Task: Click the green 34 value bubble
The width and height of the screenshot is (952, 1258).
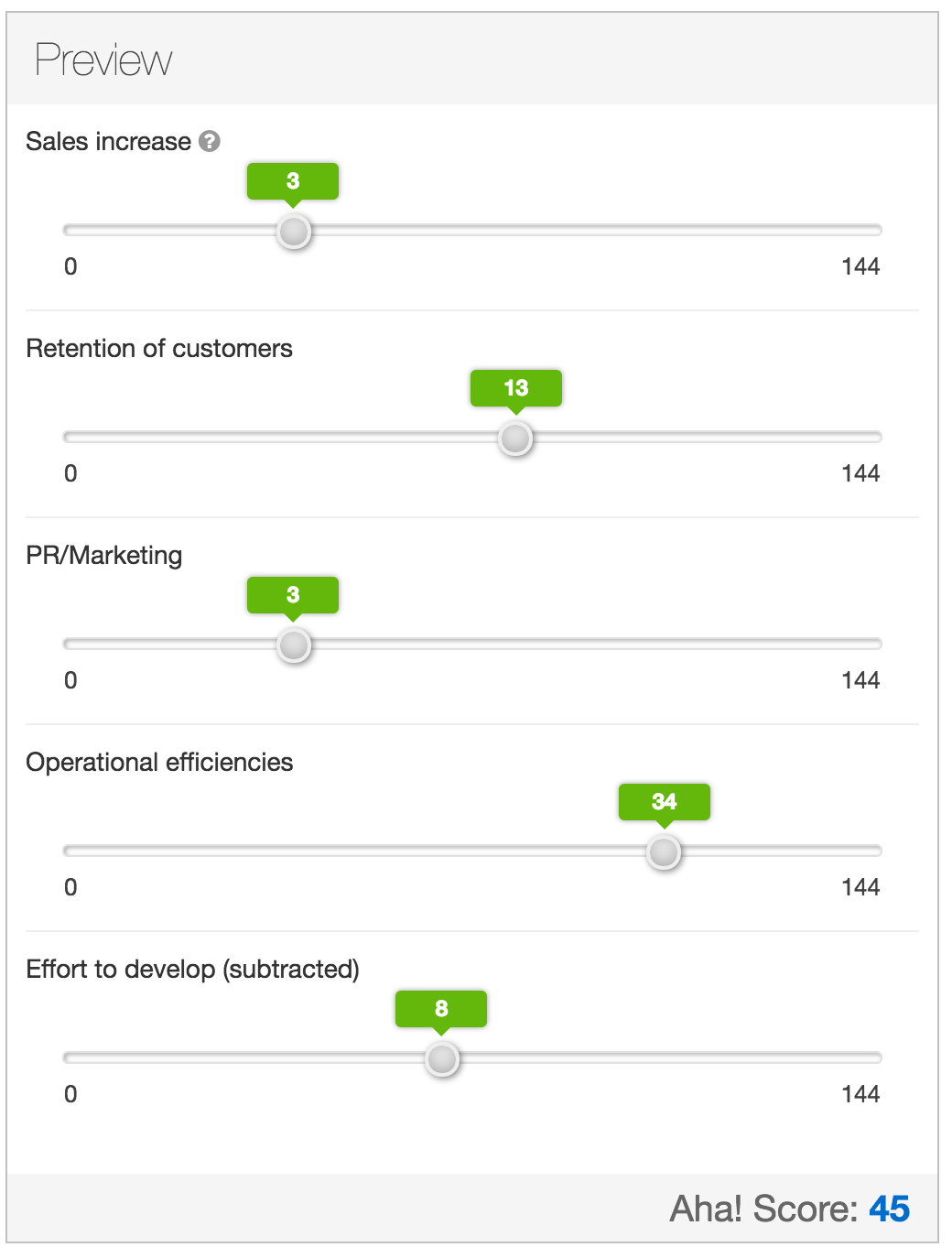Action: pyautogui.click(x=665, y=802)
